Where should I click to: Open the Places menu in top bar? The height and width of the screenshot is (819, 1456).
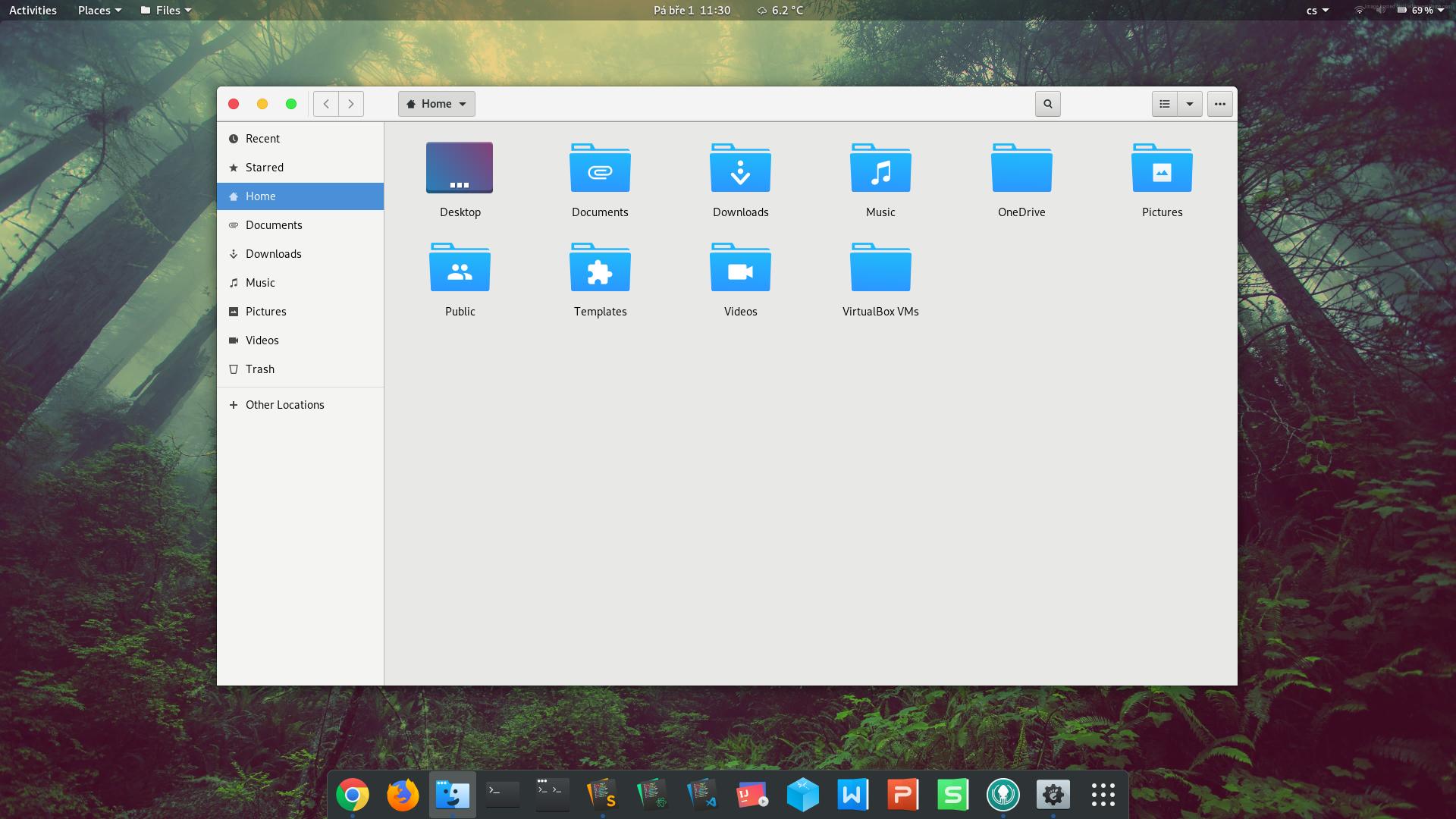tap(99, 10)
